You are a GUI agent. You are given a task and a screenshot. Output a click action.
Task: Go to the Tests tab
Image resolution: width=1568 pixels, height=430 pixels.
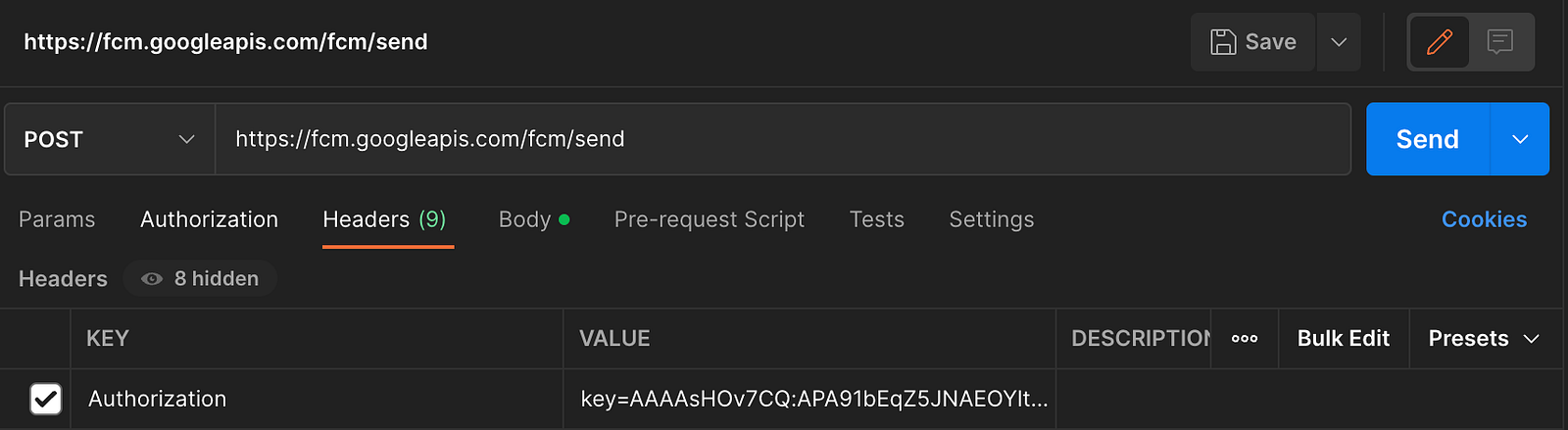coord(877,219)
